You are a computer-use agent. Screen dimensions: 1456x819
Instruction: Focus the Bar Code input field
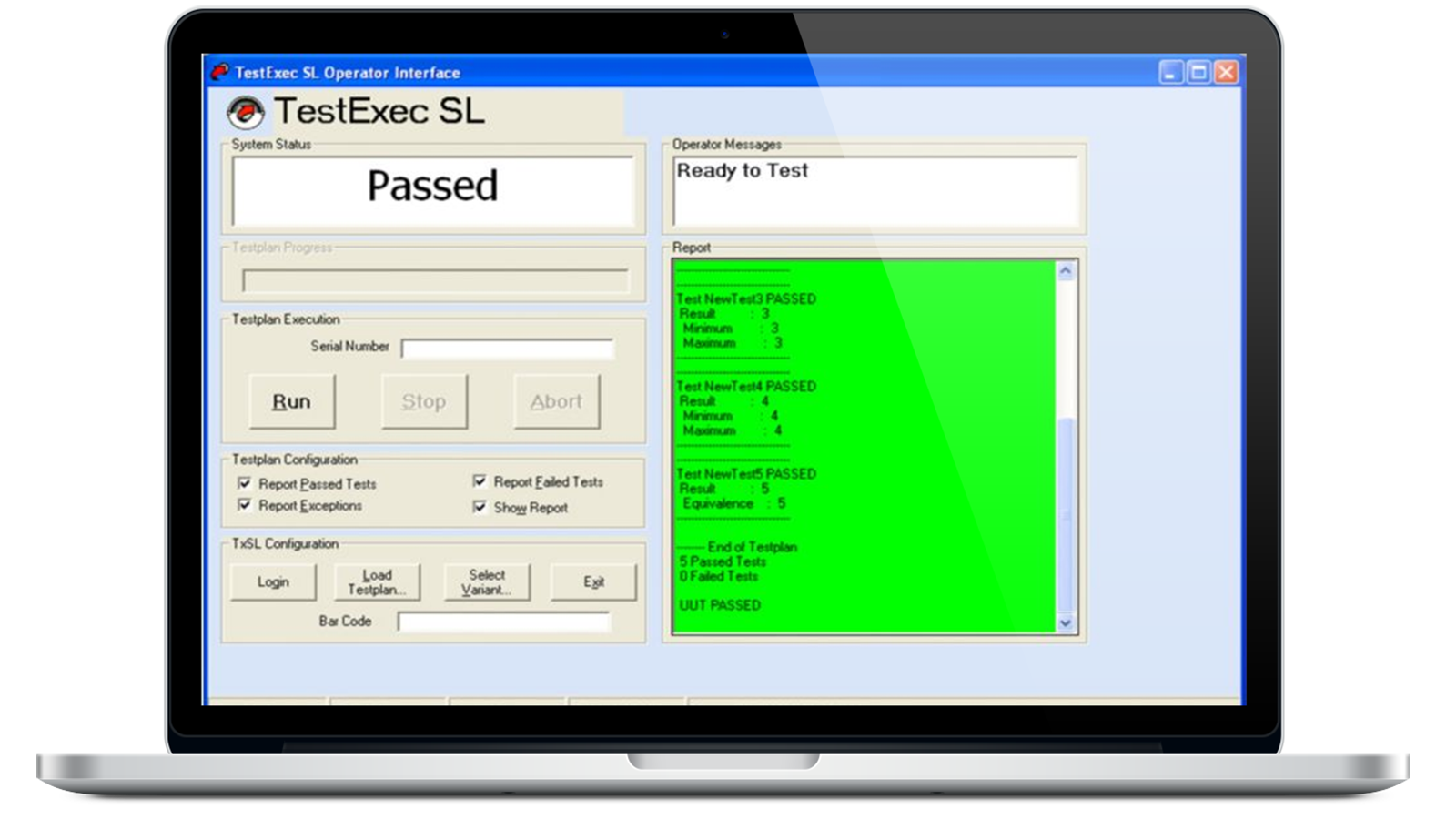point(504,622)
